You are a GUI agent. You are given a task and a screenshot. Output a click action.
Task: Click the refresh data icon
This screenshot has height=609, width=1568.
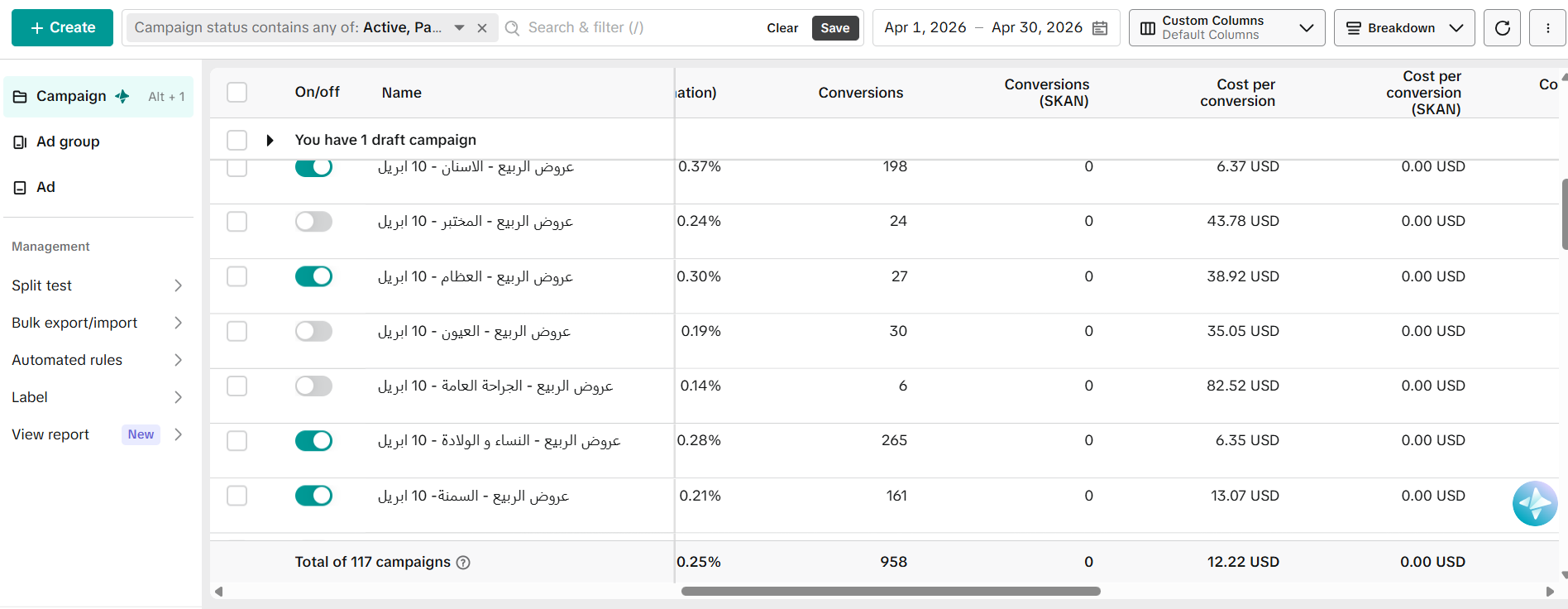(x=1502, y=28)
